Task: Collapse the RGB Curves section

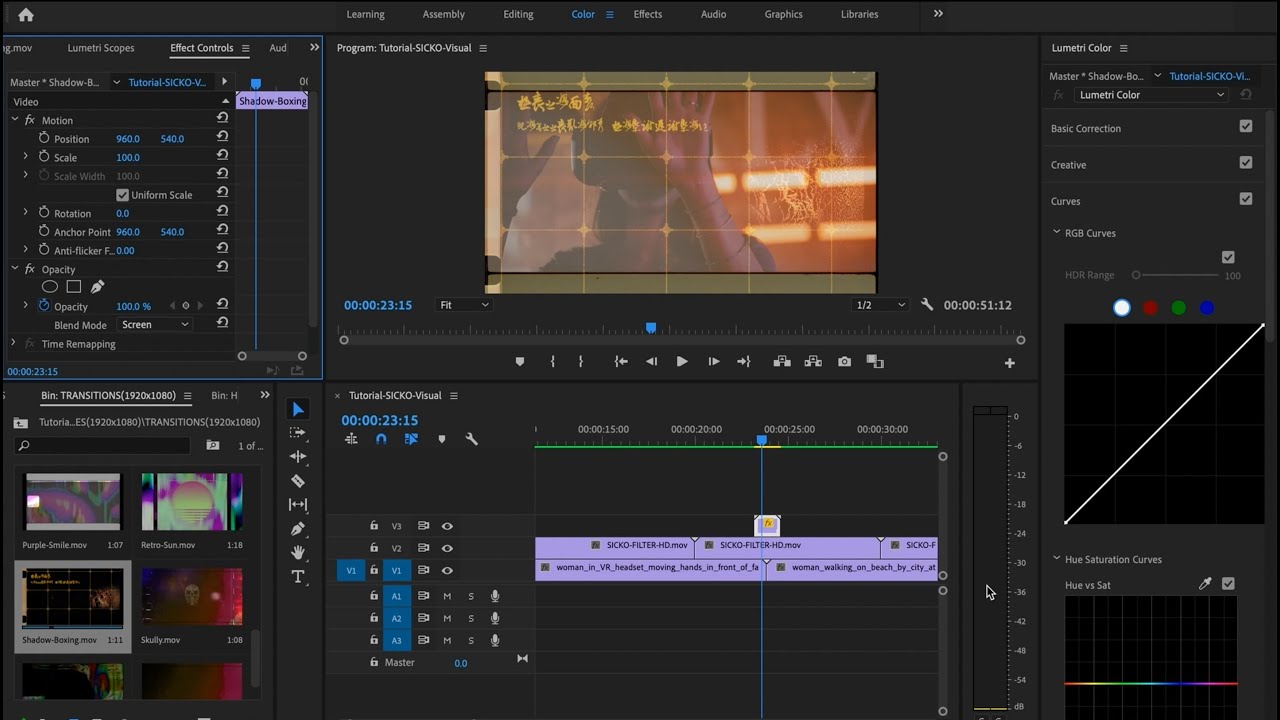Action: [1057, 233]
